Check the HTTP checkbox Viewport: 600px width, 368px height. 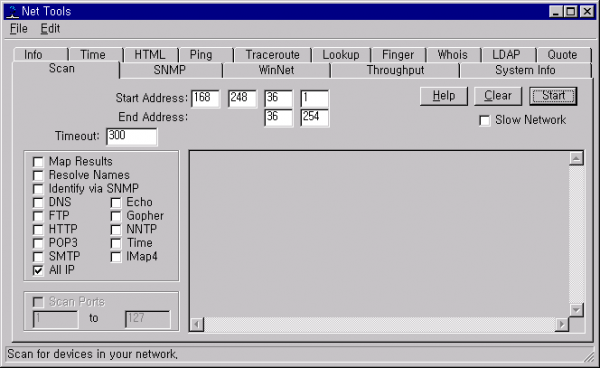pos(38,230)
